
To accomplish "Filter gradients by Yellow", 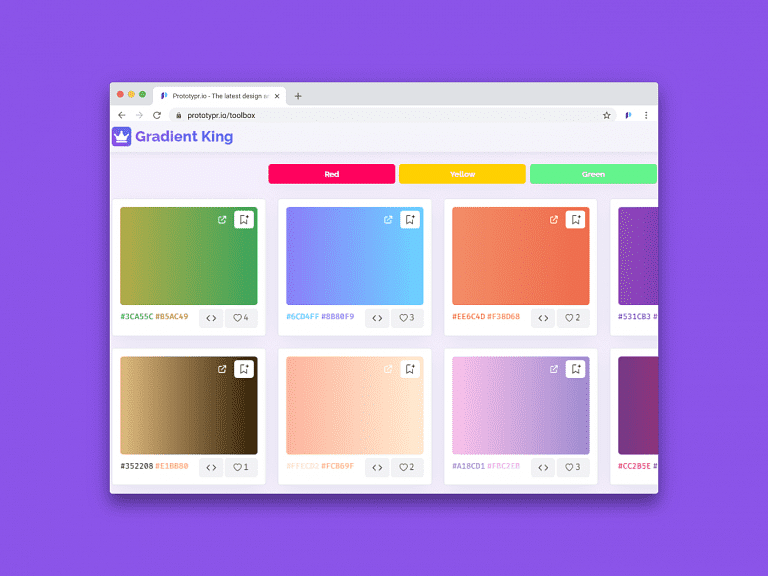I will (462, 174).
